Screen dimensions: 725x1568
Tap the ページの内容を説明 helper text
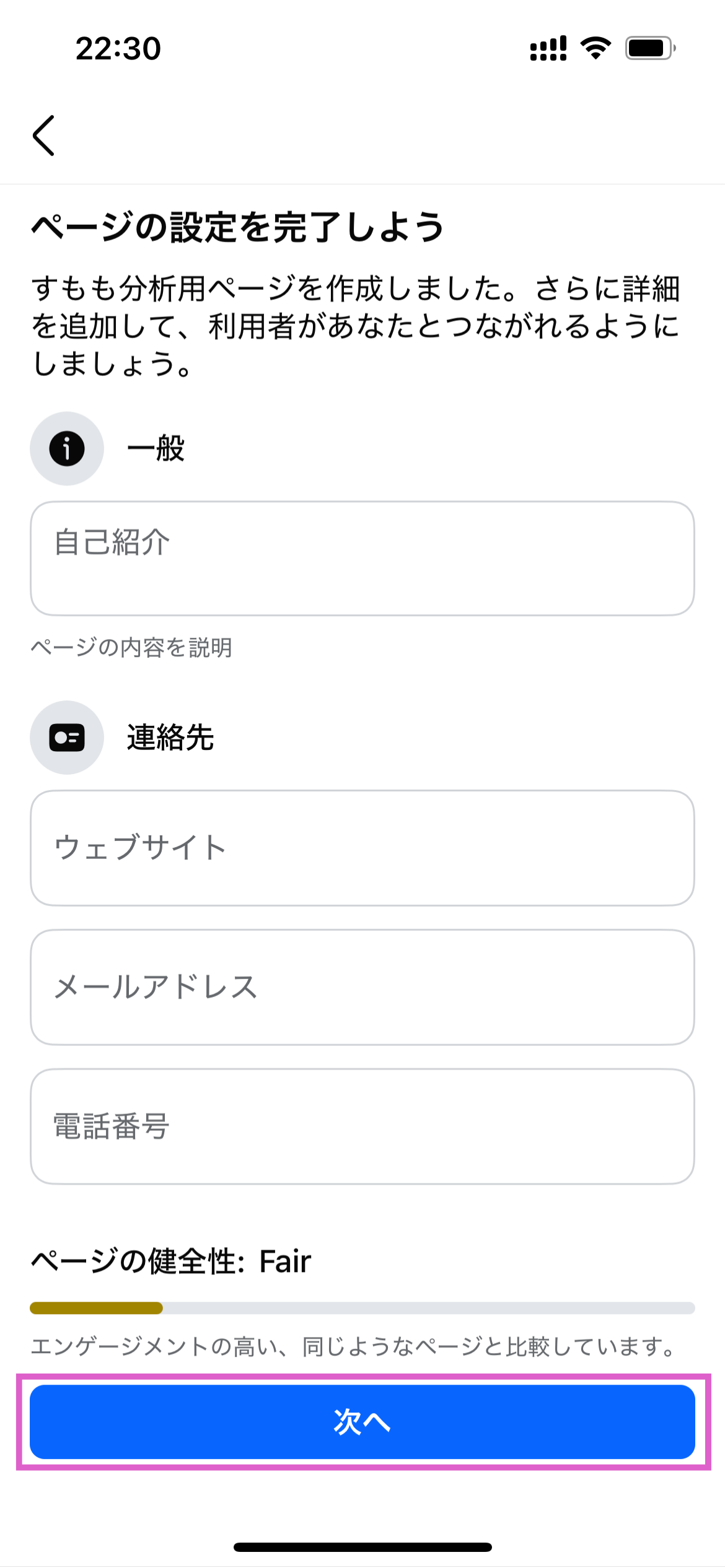[131, 648]
